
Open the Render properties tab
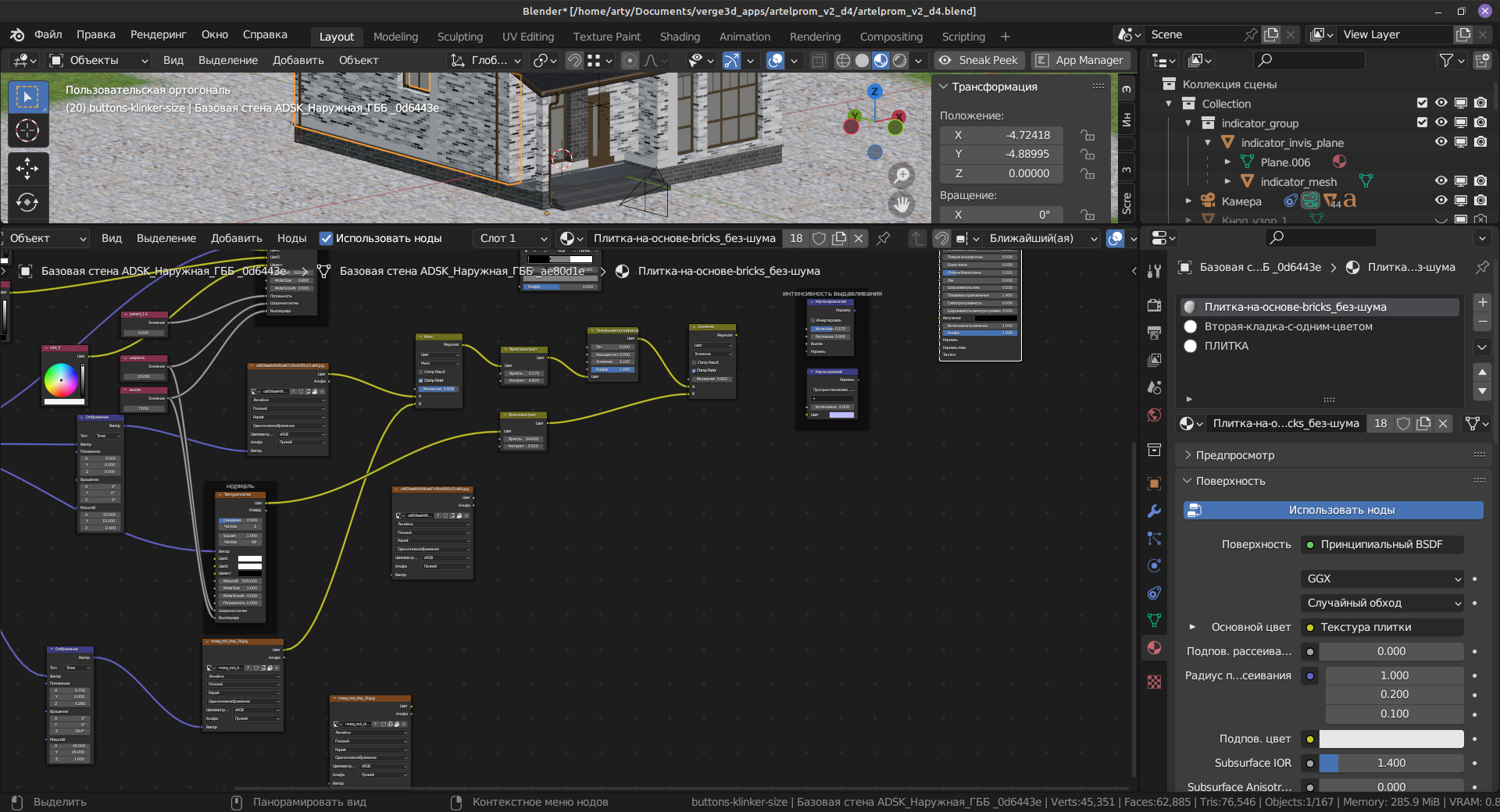[x=1155, y=305]
